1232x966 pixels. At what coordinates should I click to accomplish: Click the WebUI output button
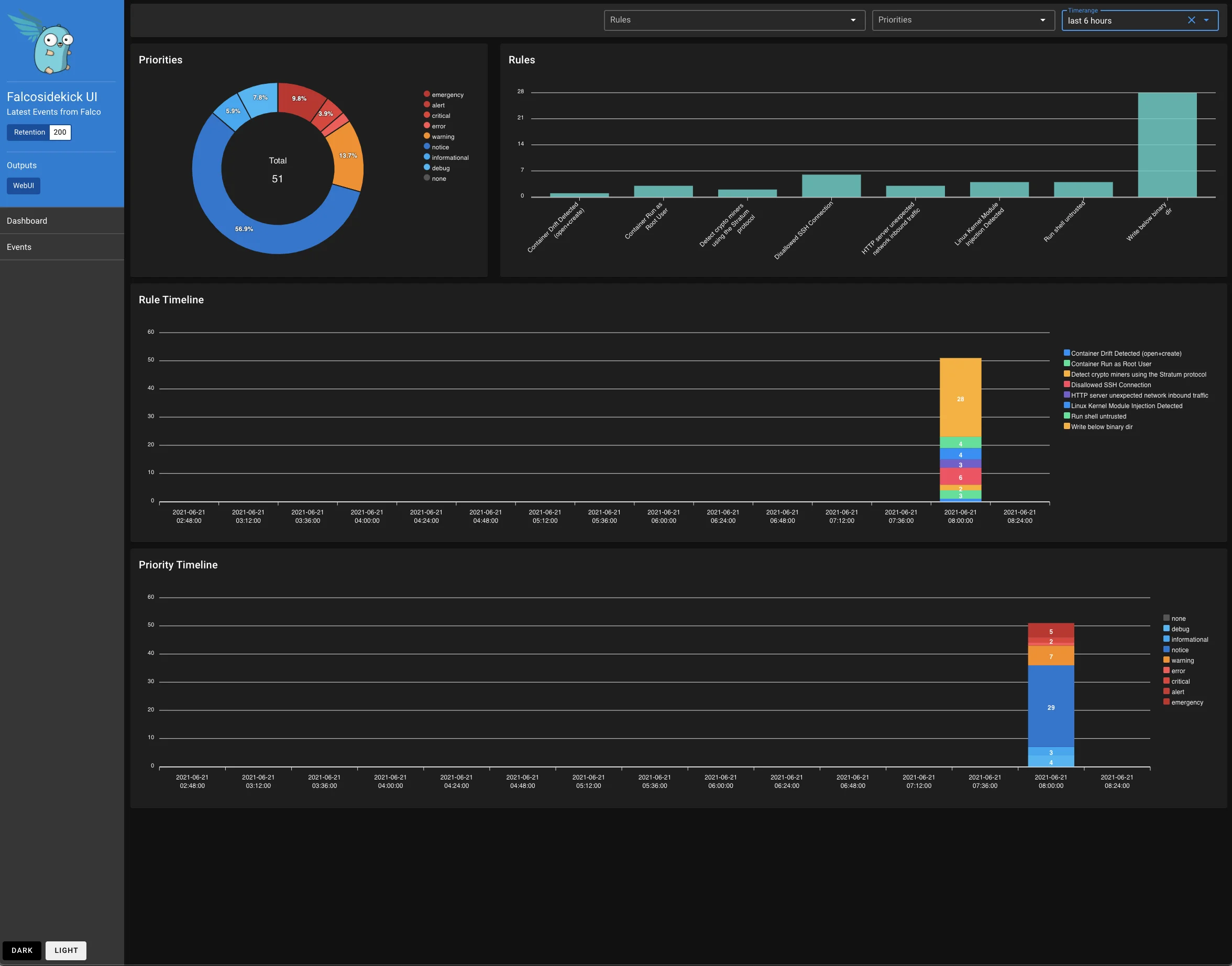(23, 185)
